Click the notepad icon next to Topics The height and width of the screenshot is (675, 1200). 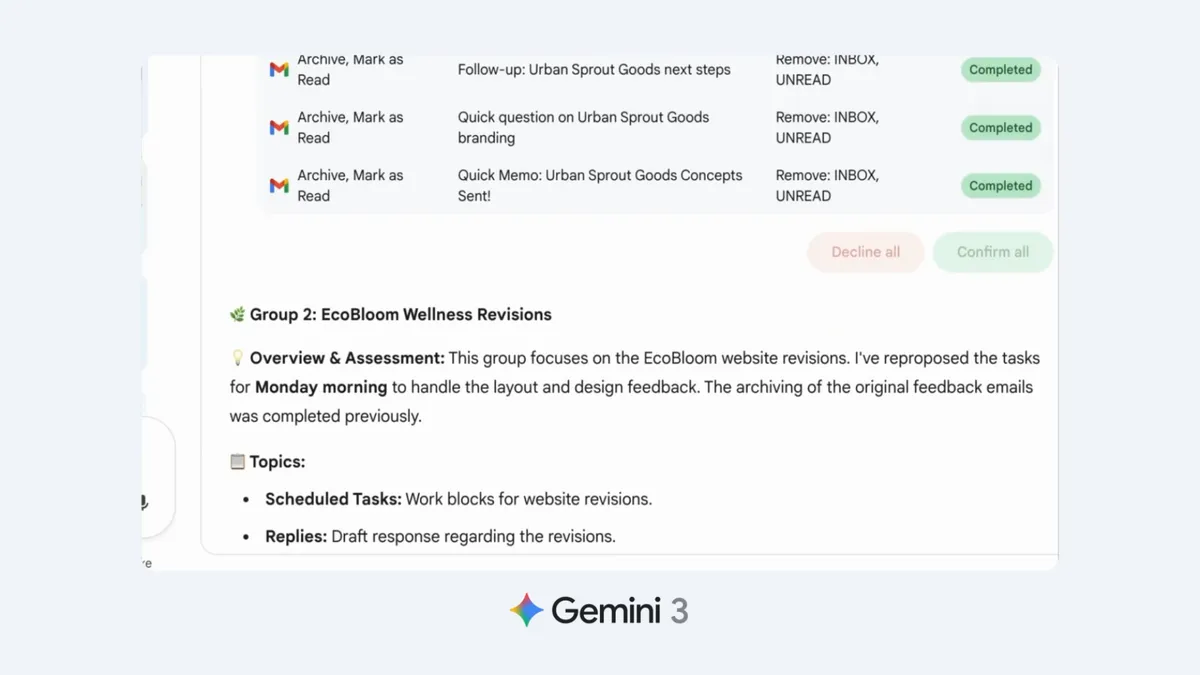point(237,461)
